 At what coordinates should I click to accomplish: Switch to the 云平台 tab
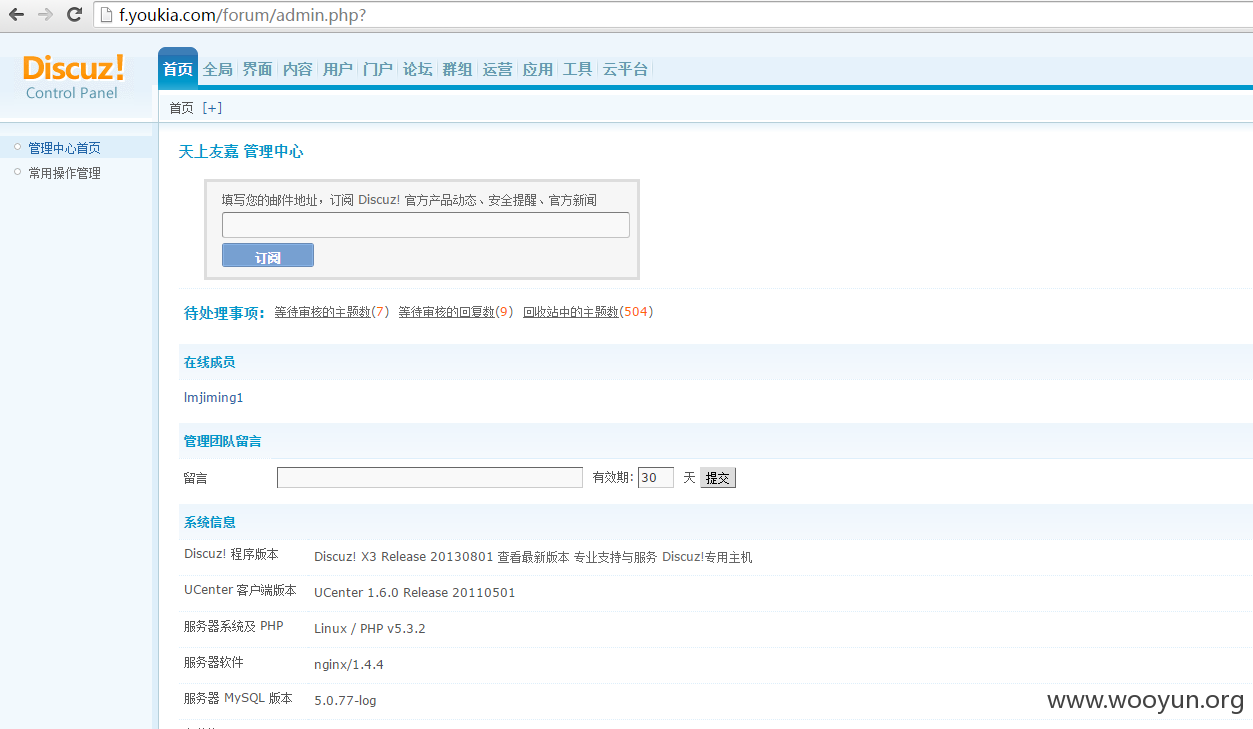click(625, 69)
